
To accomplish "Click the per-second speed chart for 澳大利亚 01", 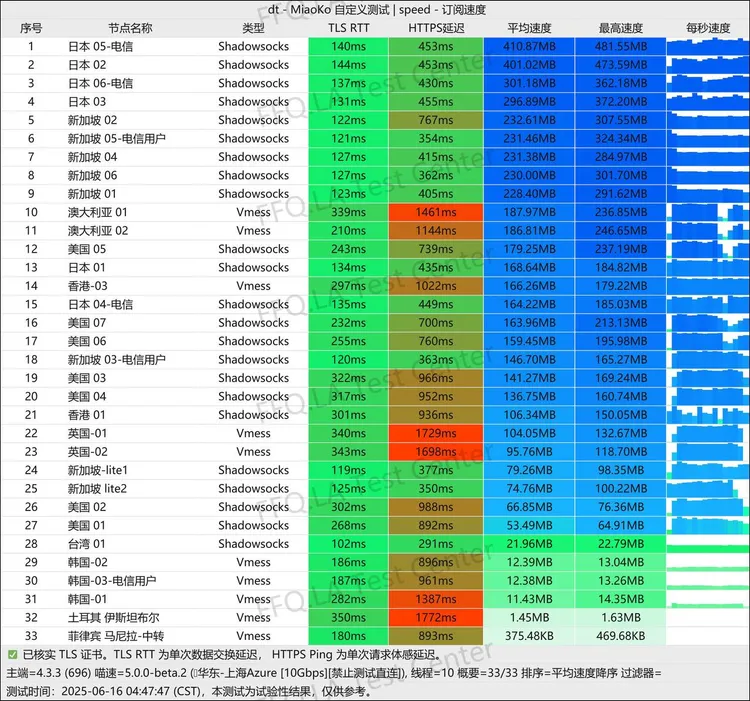I will tap(707, 212).
